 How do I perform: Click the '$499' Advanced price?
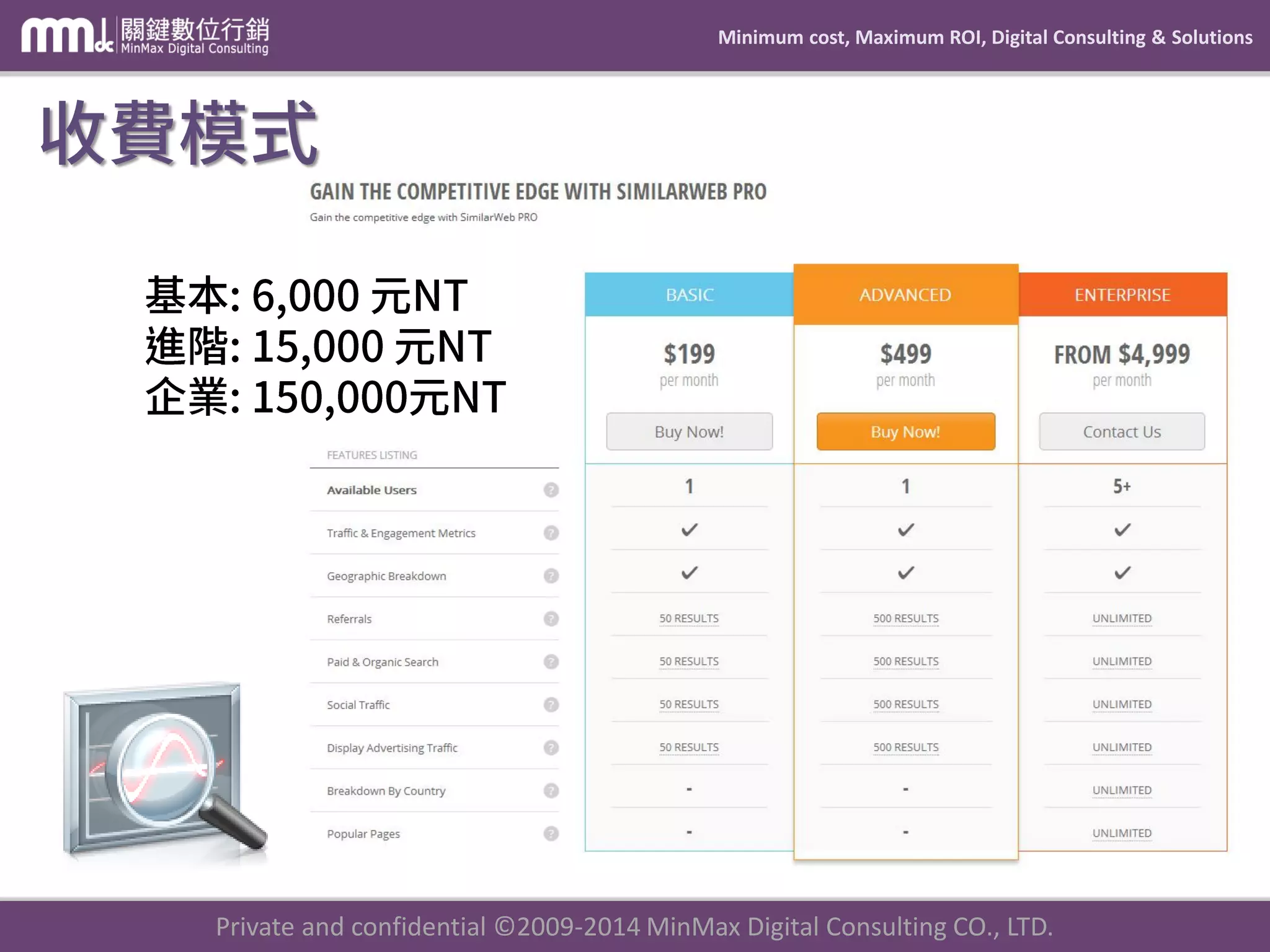905,354
